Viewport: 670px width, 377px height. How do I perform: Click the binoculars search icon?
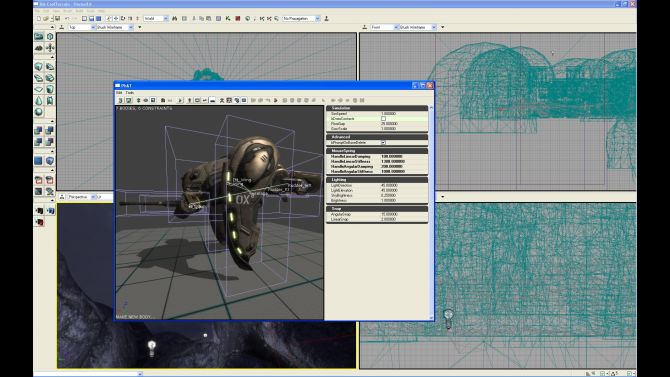point(174,19)
